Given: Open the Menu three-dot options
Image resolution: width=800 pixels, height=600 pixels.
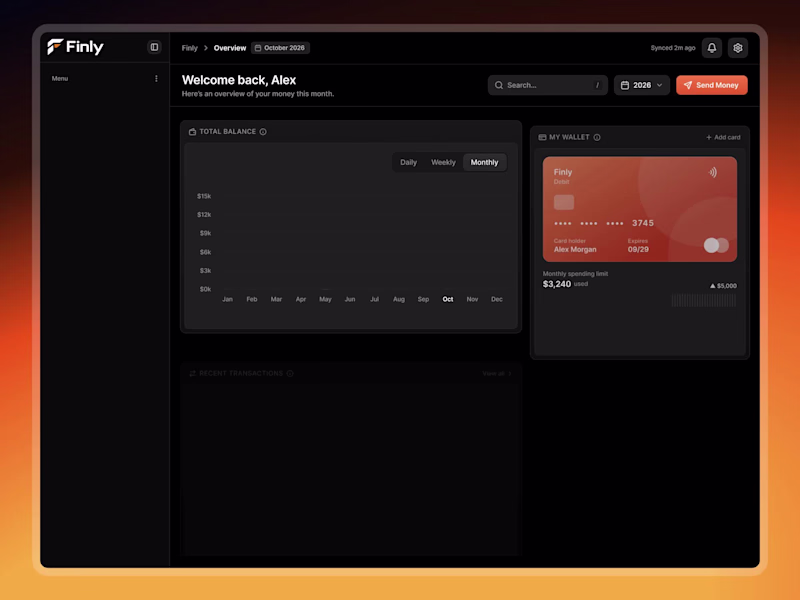Looking at the screenshot, I should 156,79.
